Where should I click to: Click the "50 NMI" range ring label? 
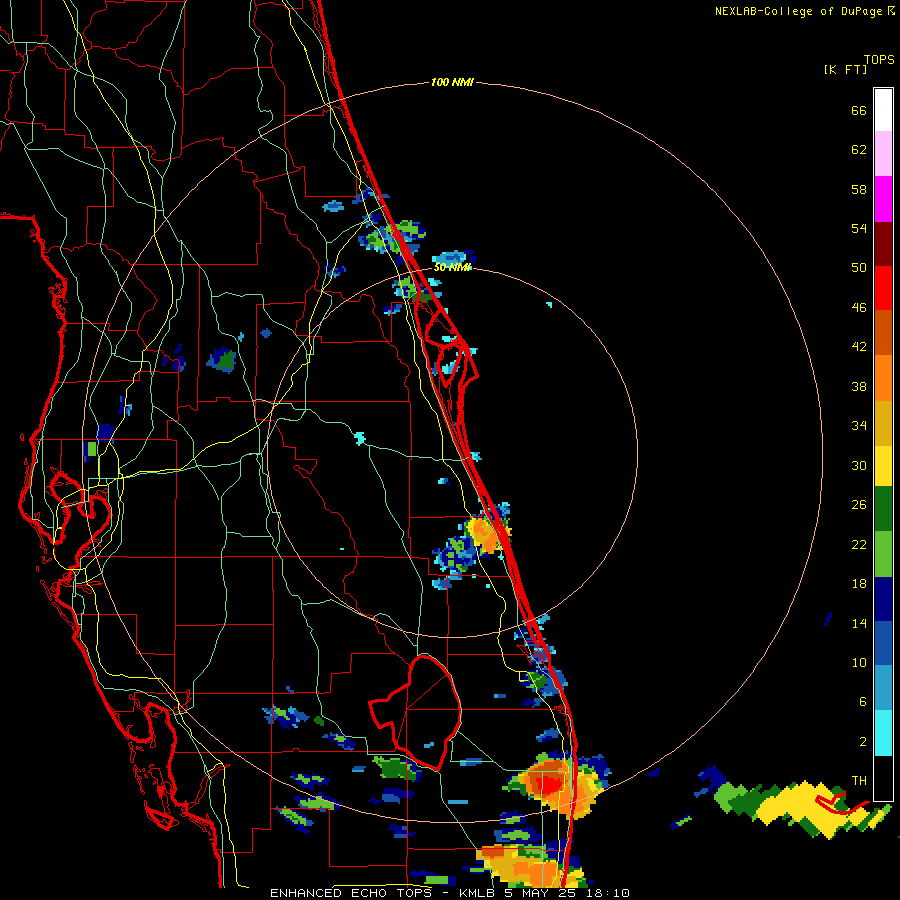452,267
